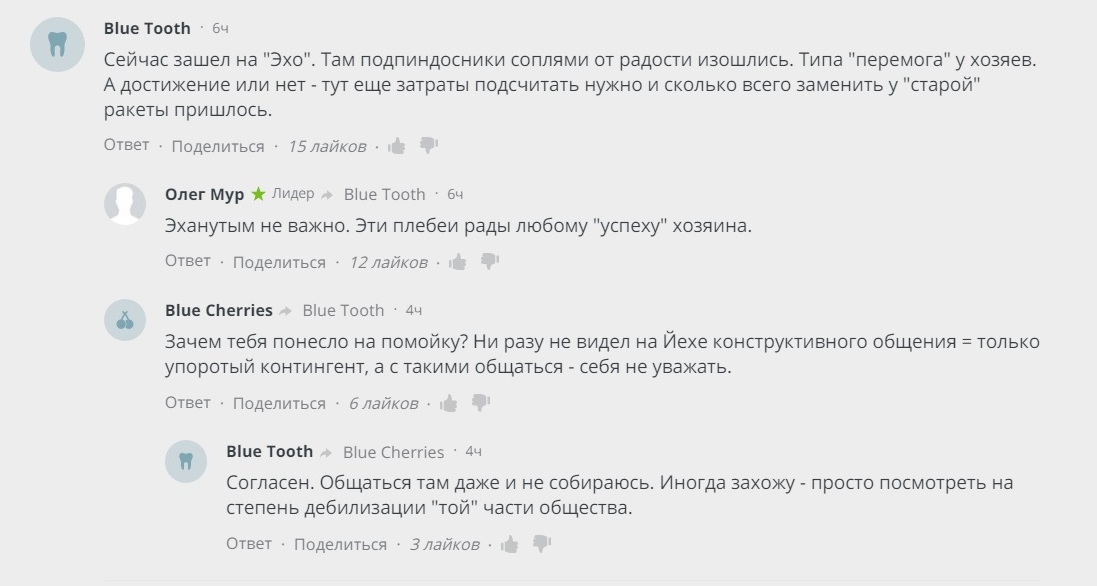Dislike Blue Tooth's last reply

point(541,544)
